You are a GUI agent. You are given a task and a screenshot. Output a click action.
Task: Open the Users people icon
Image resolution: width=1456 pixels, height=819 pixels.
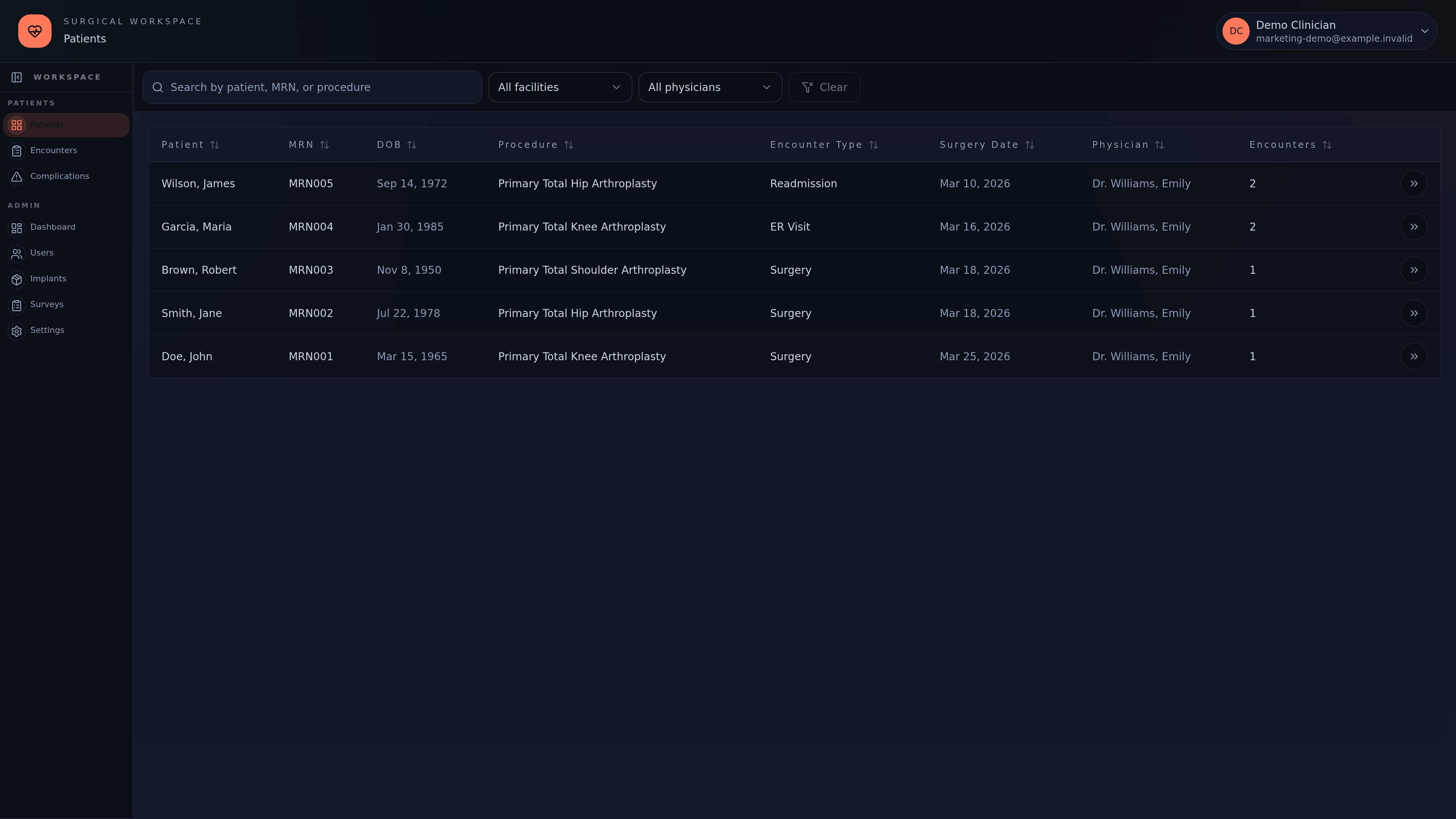tap(17, 254)
